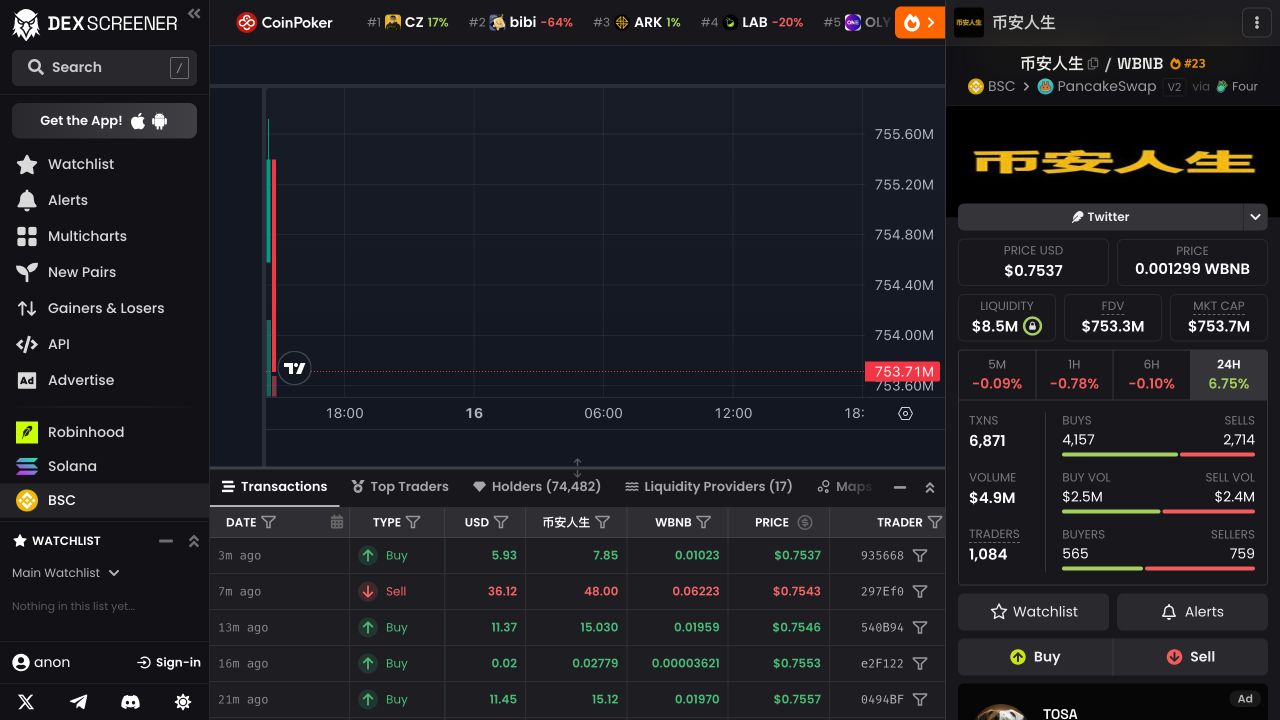1280x720 pixels.
Task: Expand transactions panel with up chevrons
Action: 929,487
